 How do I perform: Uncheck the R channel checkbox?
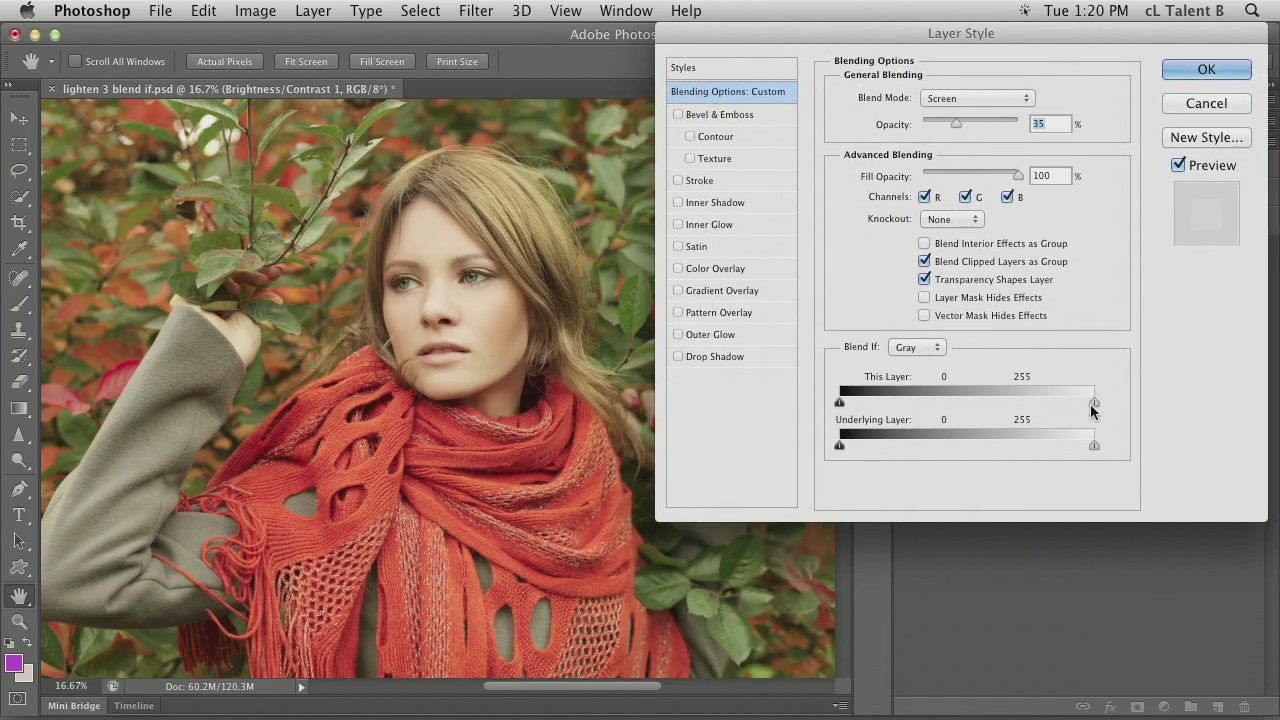tap(924, 197)
